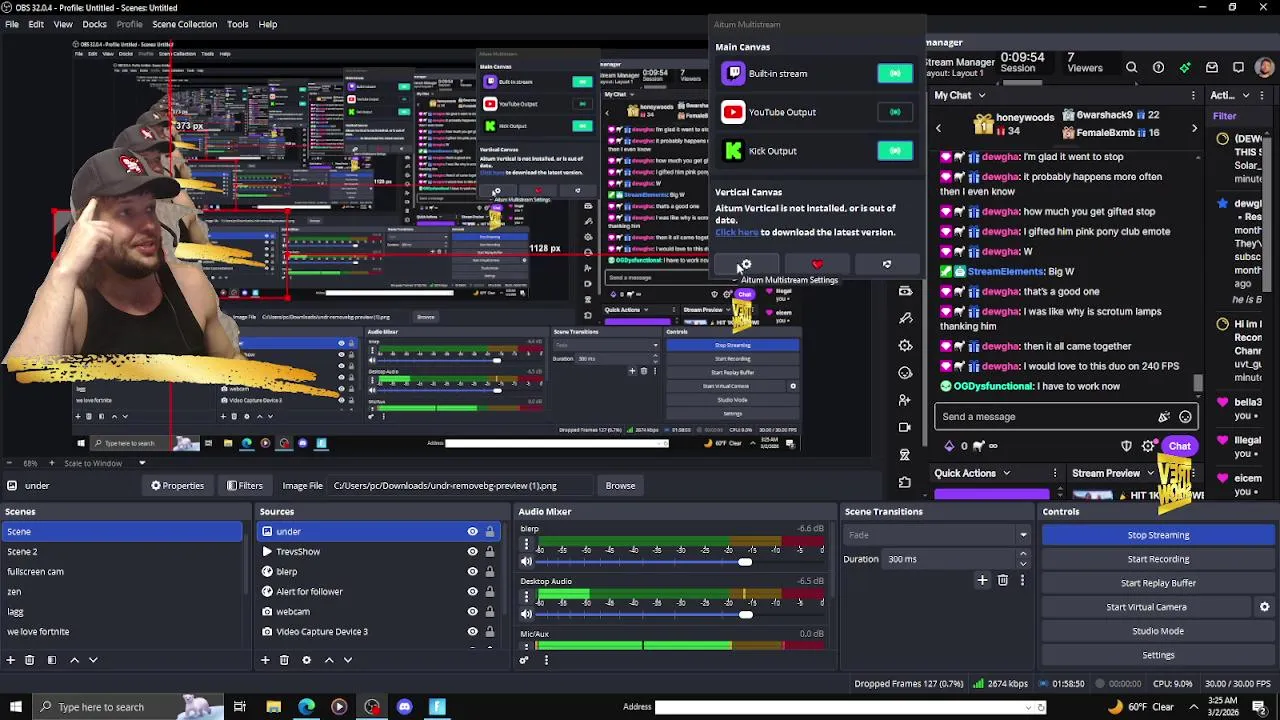Viewport: 1280px width, 720px height.
Task: Open the emote picker smiley icon
Action: 1185,417
